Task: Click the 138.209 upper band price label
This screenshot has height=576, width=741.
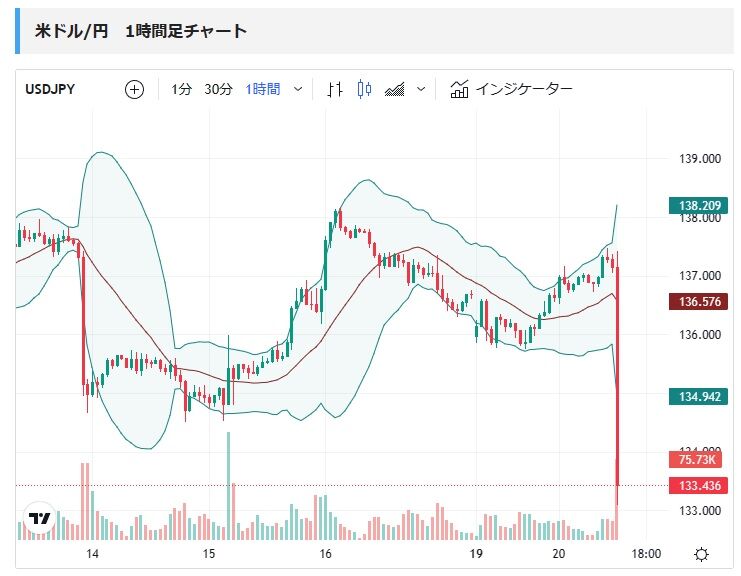Action: point(700,207)
